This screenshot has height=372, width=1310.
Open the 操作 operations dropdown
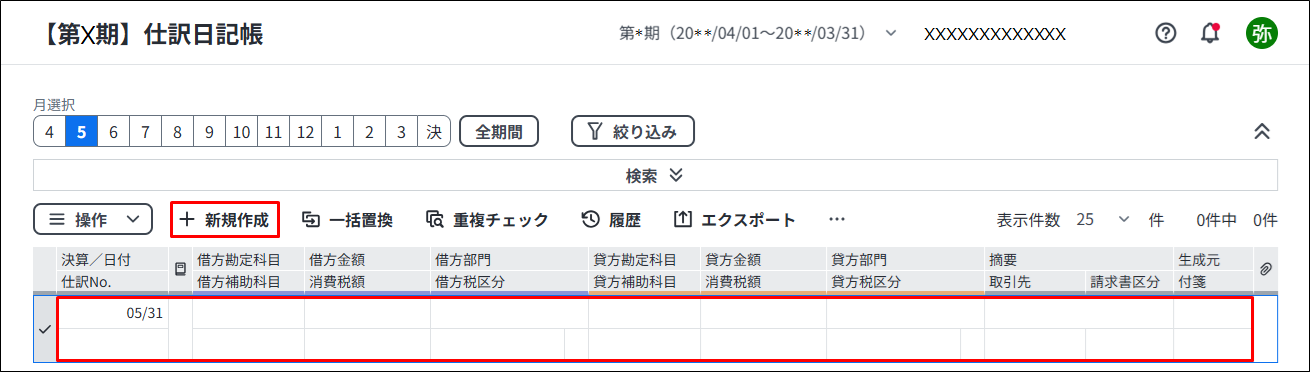pos(93,220)
